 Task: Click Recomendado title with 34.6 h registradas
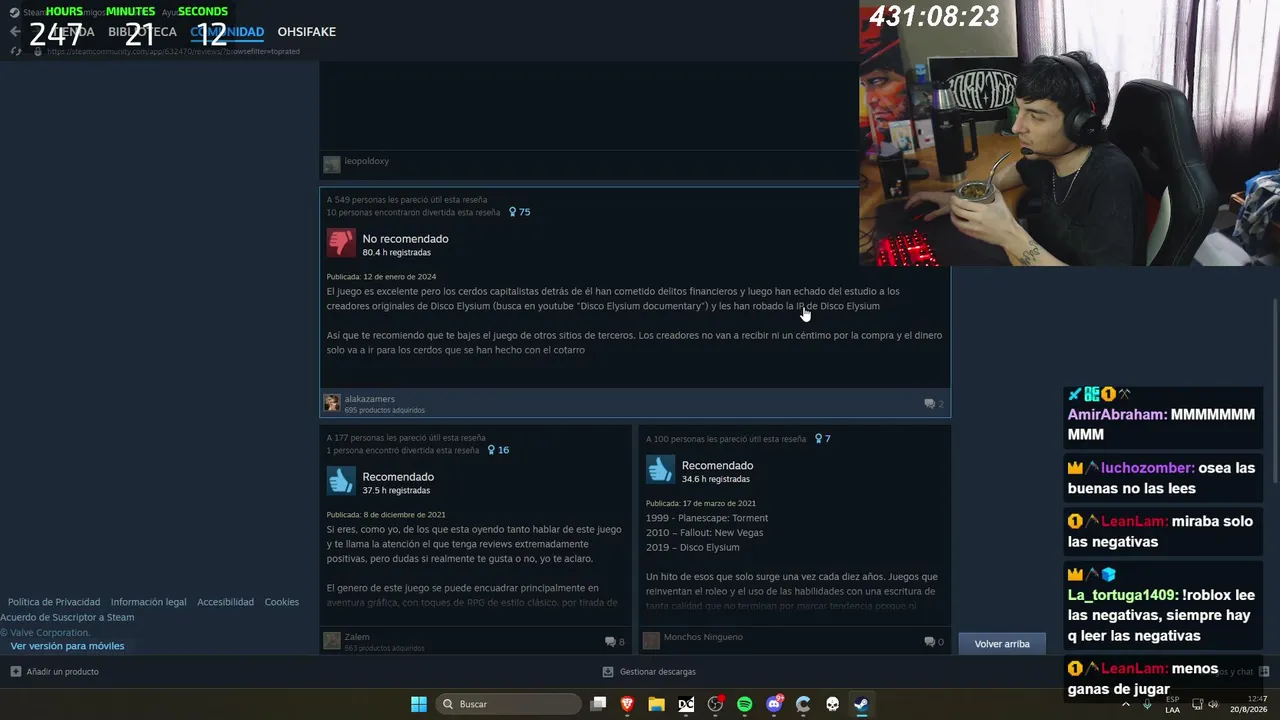(x=717, y=466)
